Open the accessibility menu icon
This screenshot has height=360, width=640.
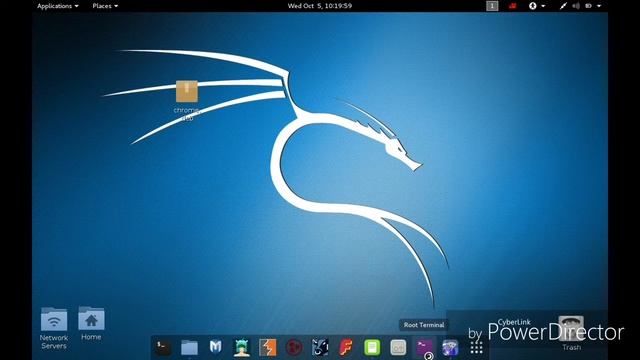point(532,6)
